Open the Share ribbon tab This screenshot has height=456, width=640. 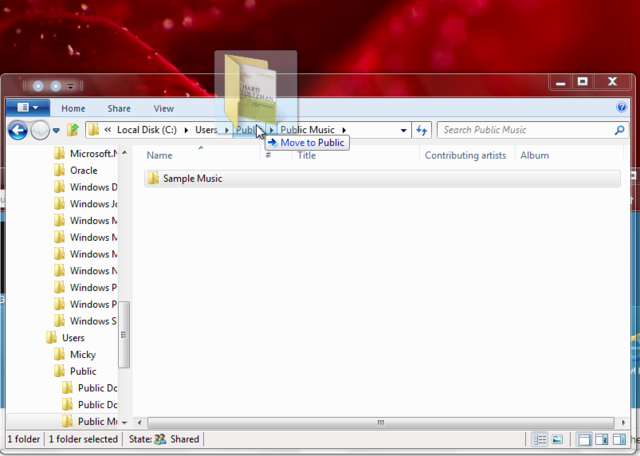tap(119, 108)
